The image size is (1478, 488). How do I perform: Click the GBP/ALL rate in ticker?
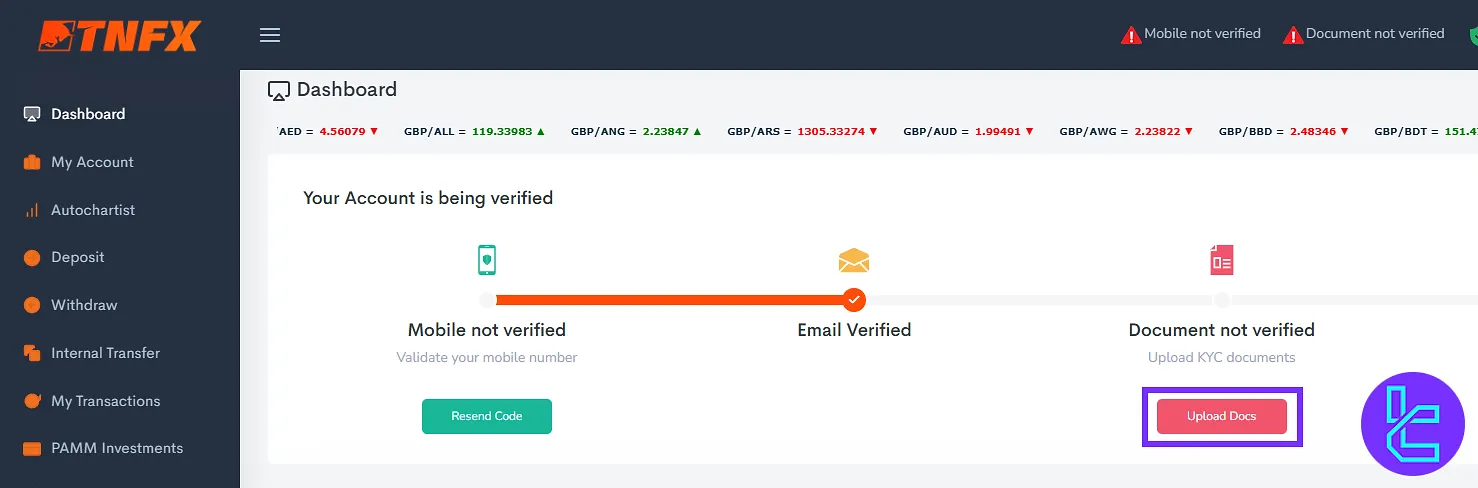click(475, 131)
